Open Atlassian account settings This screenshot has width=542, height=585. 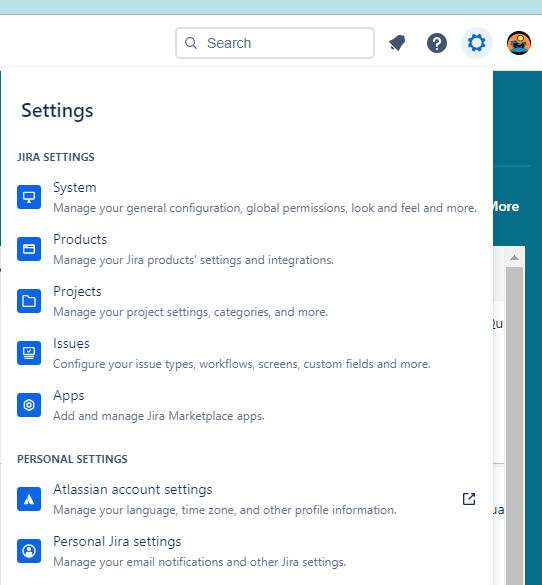pos(247,499)
